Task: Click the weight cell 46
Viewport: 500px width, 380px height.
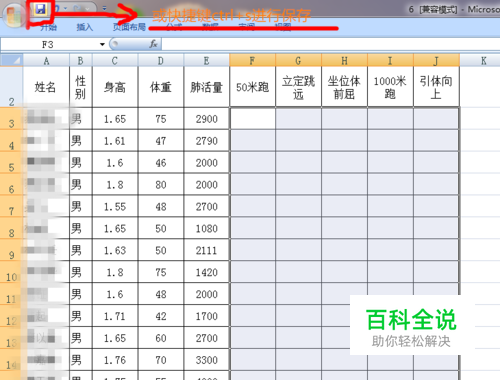Action: [161, 162]
